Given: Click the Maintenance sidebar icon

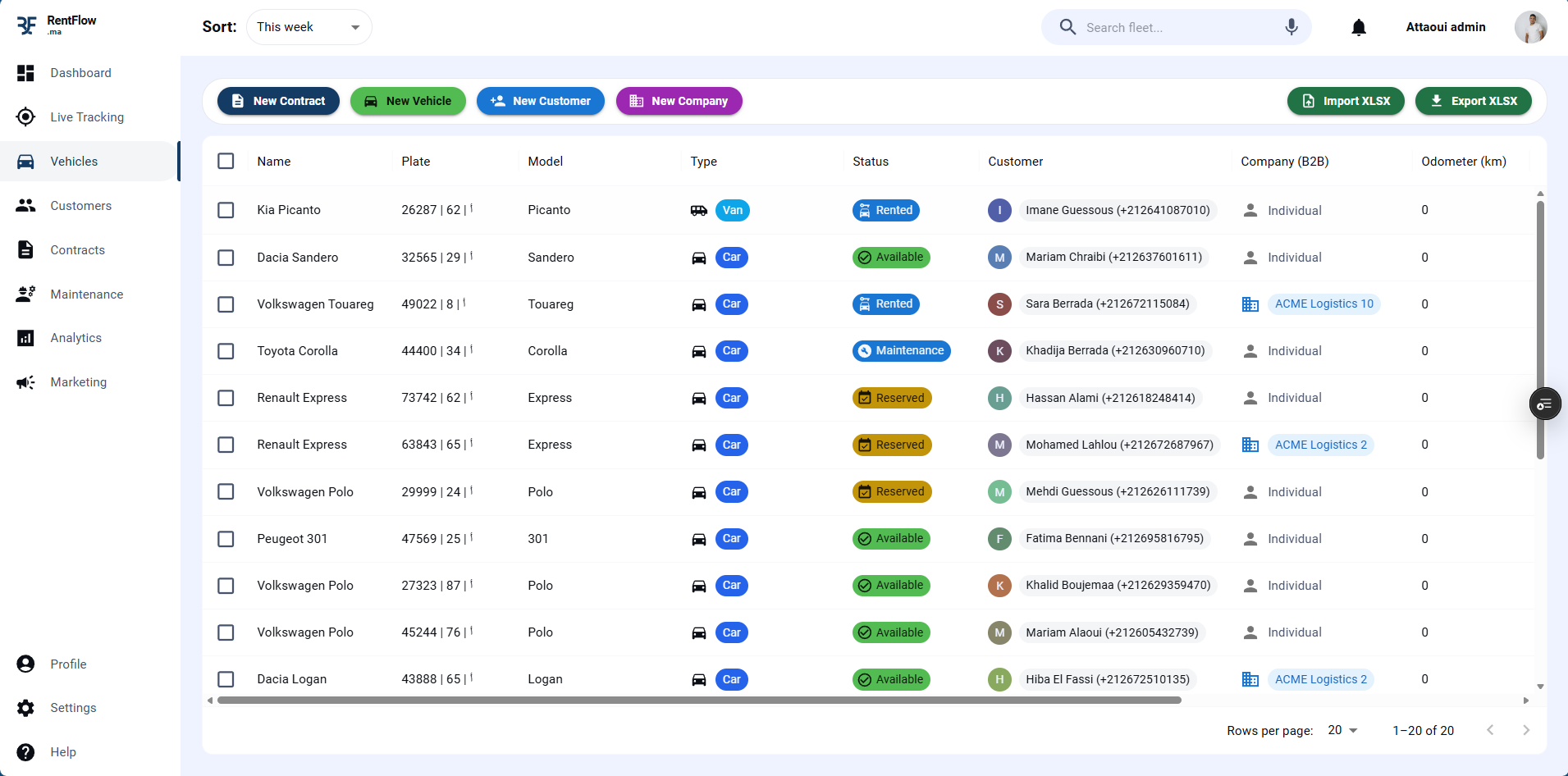Looking at the screenshot, I should (x=25, y=294).
